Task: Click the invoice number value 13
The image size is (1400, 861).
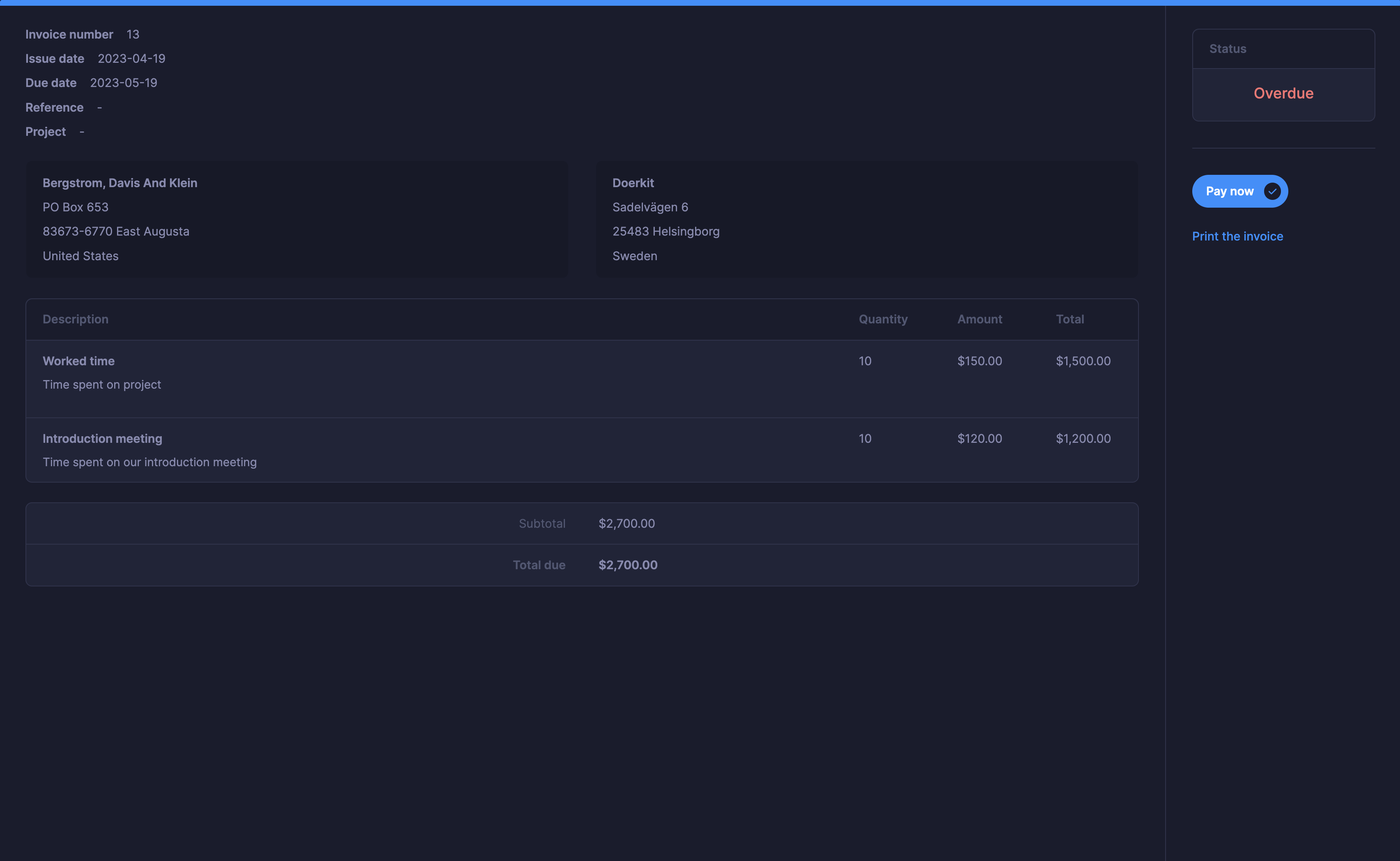Action: tap(133, 34)
